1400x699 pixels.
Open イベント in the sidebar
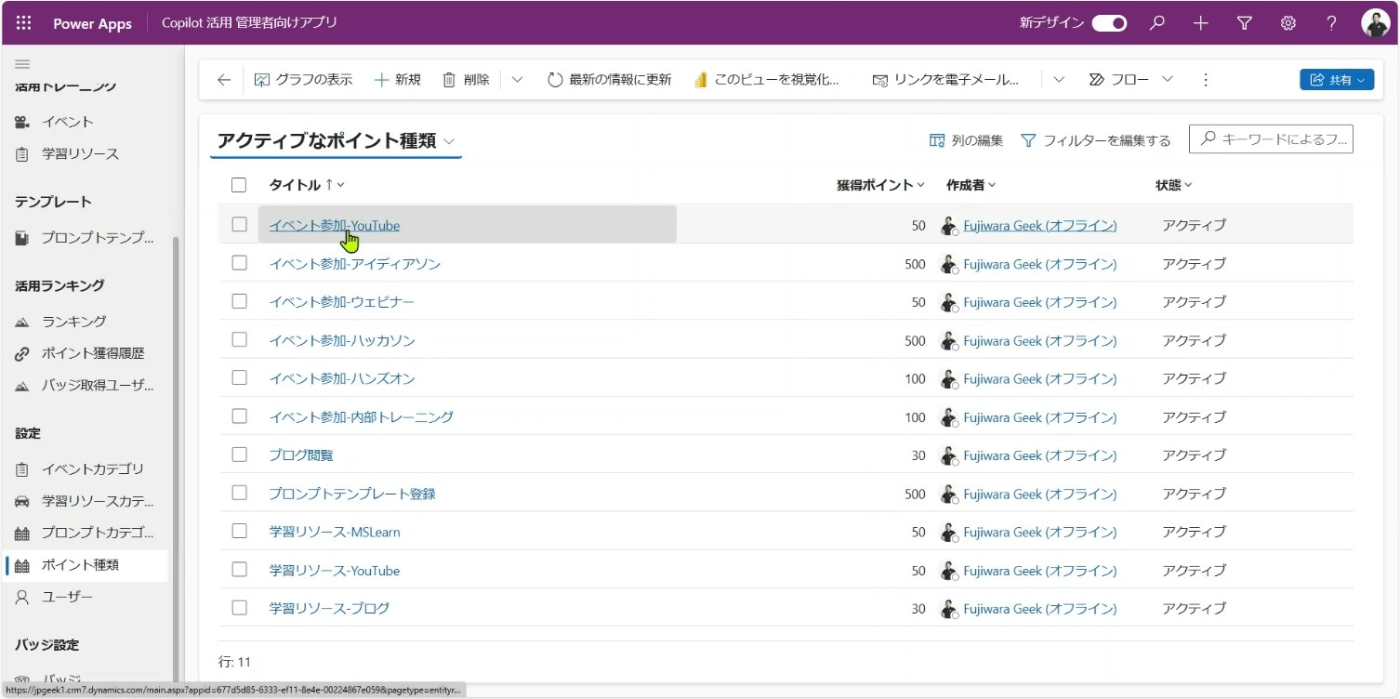click(68, 122)
